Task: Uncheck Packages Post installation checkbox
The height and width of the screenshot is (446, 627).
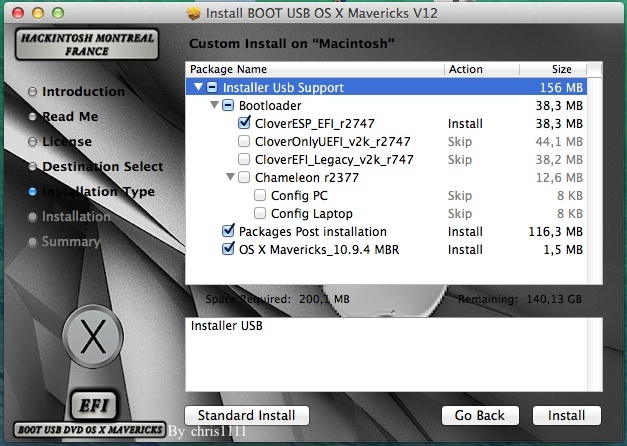Action: point(228,230)
